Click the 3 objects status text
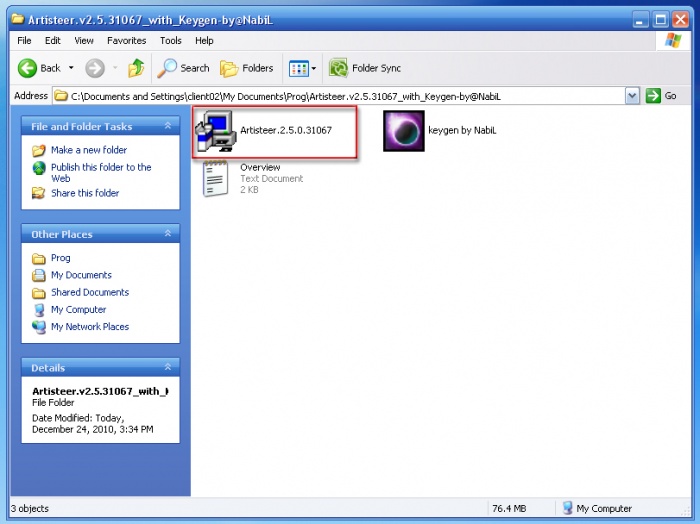This screenshot has width=700, height=524. click(x=30, y=508)
